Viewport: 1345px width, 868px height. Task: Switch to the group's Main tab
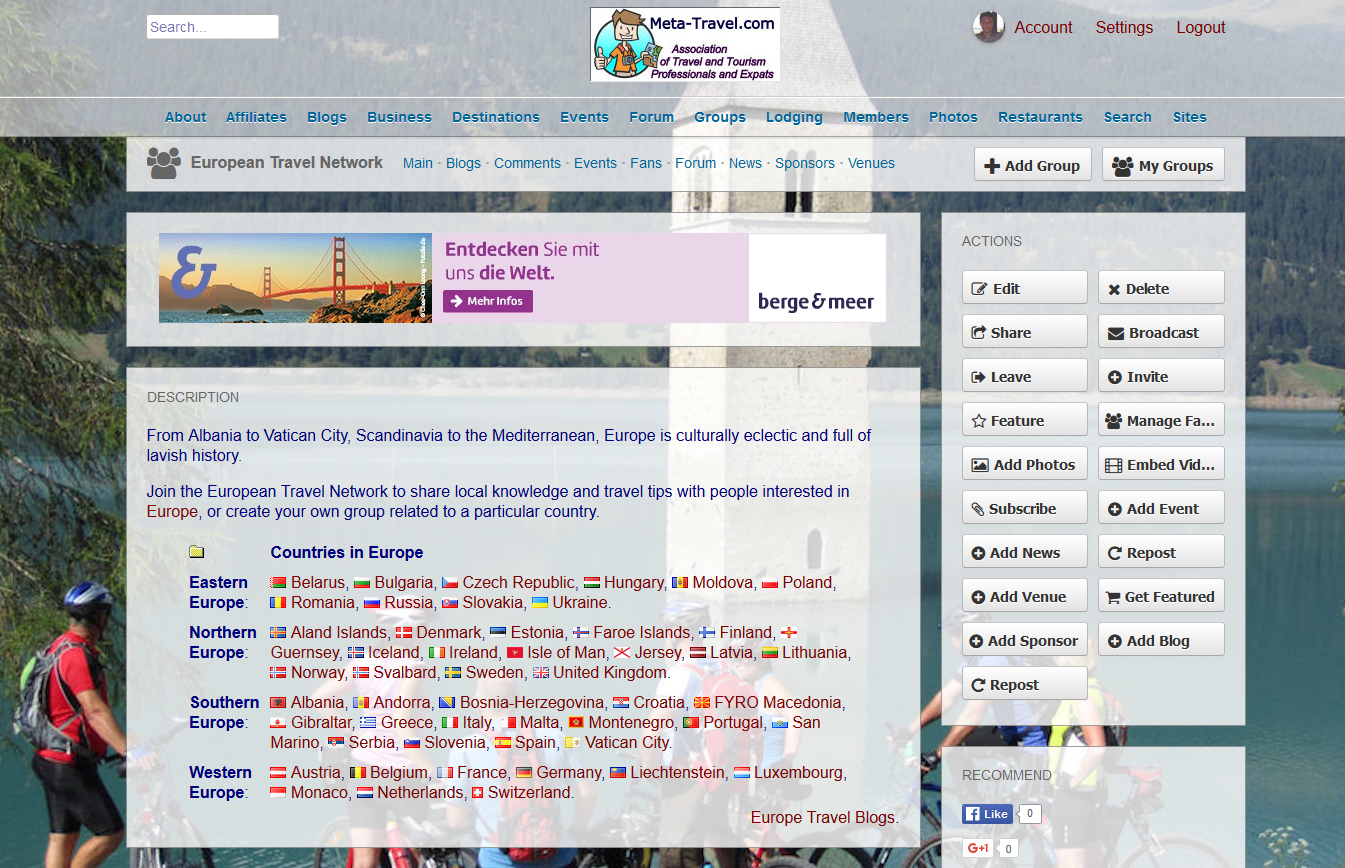pyautogui.click(x=418, y=163)
